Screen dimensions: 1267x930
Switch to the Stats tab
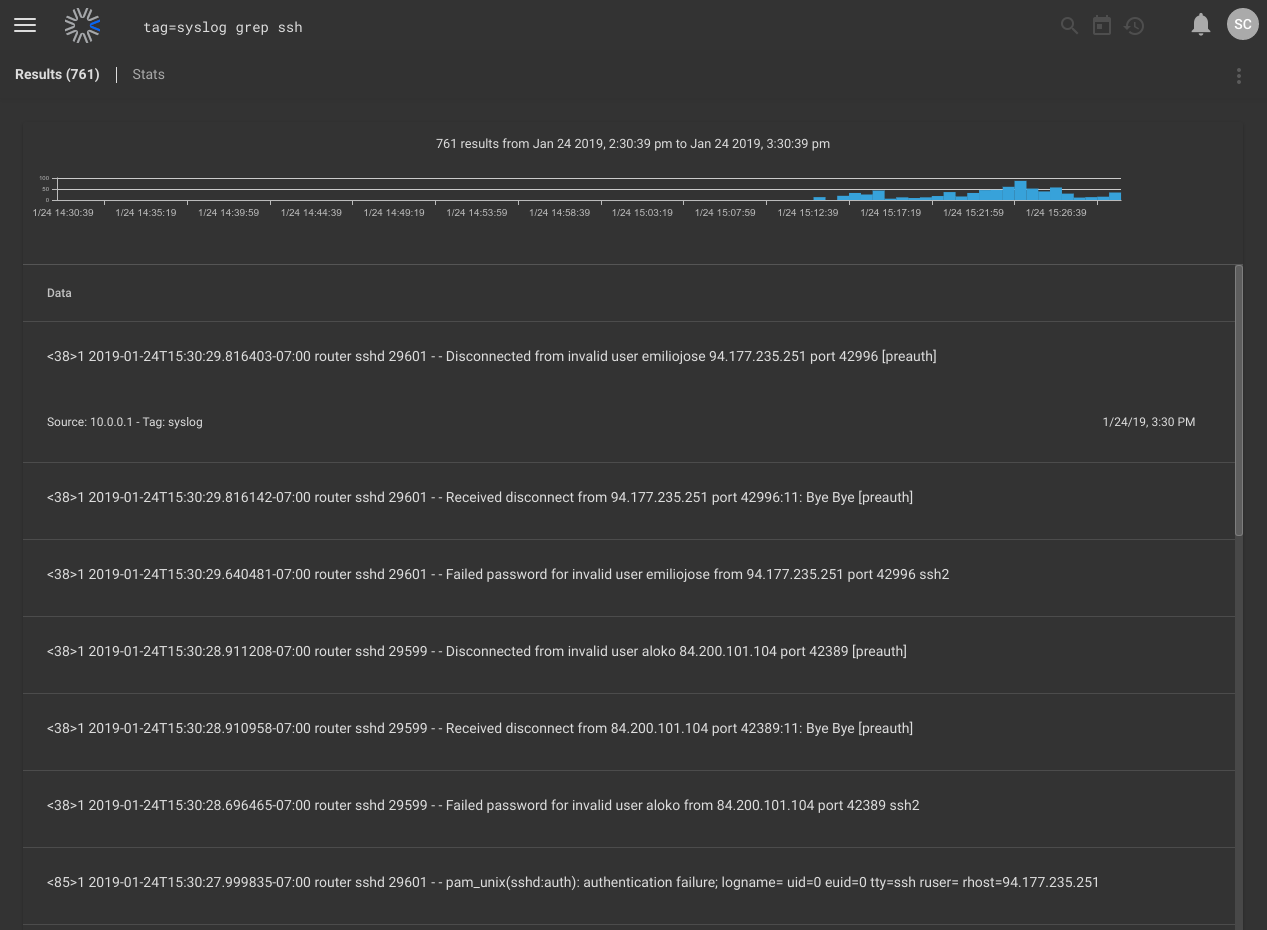click(148, 74)
